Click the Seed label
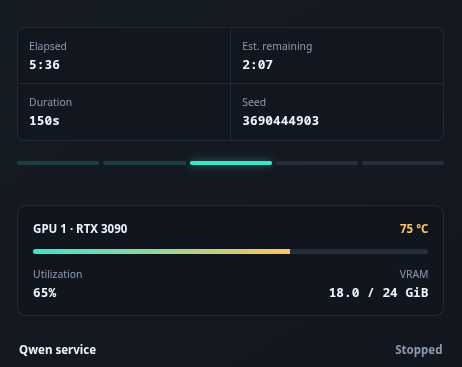 (254, 102)
